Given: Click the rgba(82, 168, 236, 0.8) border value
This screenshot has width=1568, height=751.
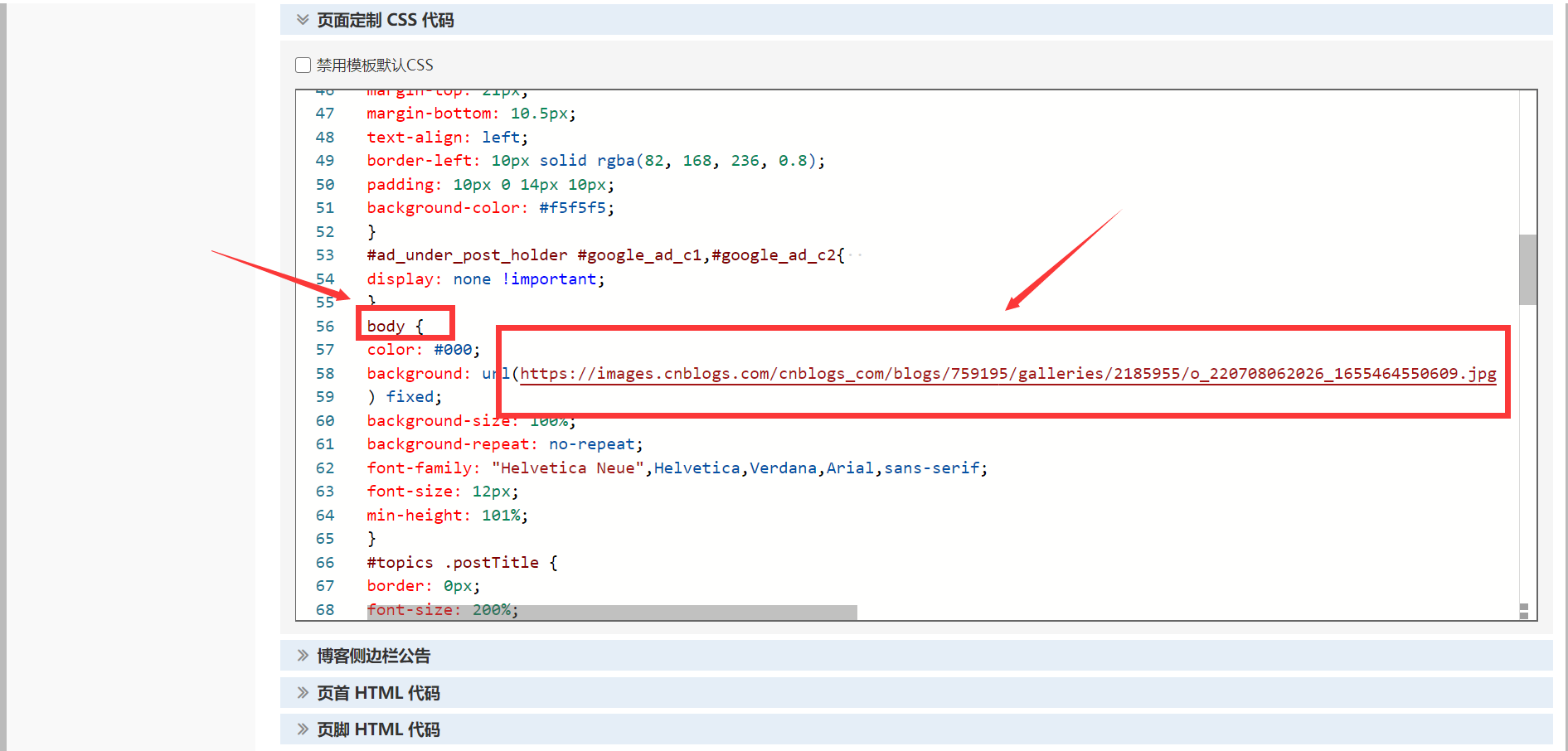Looking at the screenshot, I should pos(710,161).
